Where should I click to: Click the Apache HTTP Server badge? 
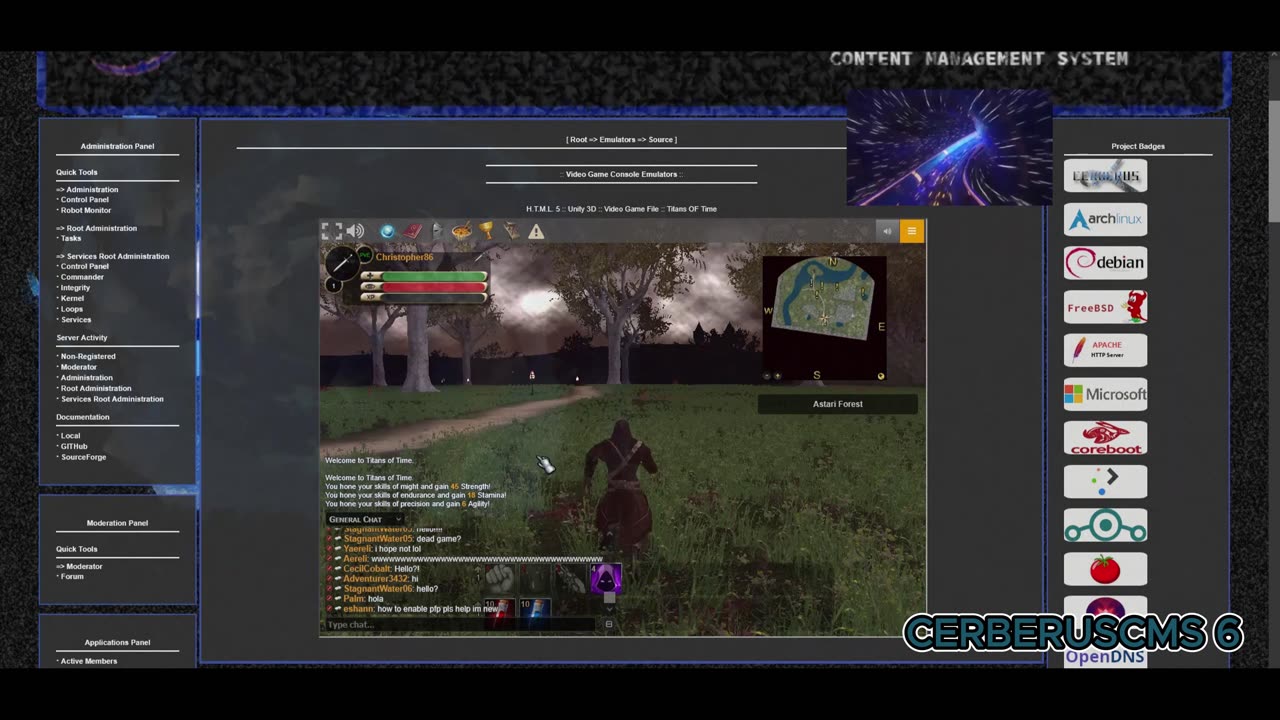point(1105,350)
